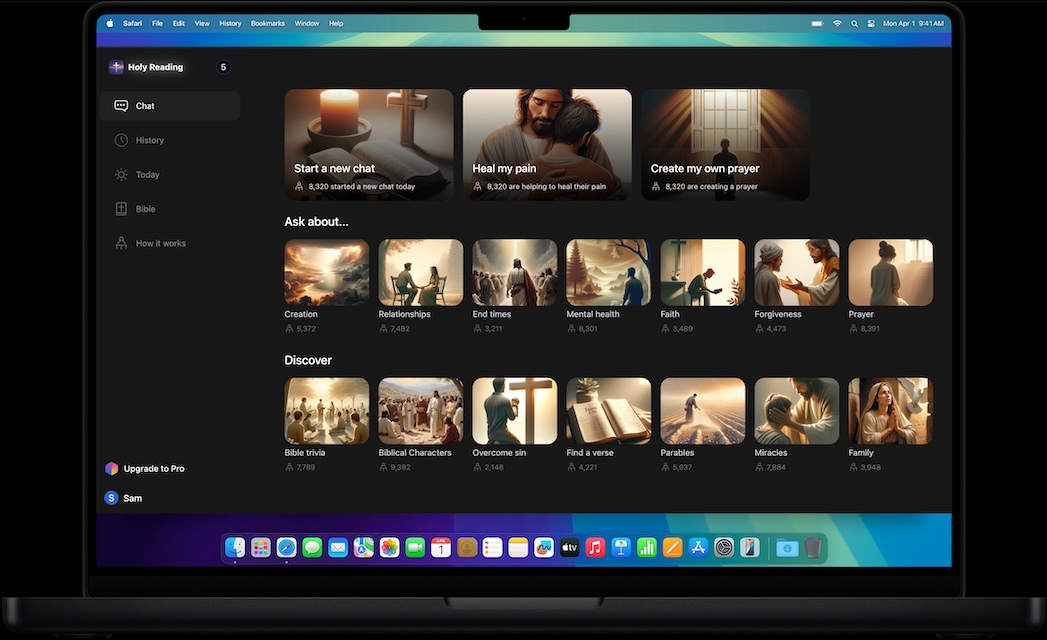Open the History clock icon

point(121,141)
